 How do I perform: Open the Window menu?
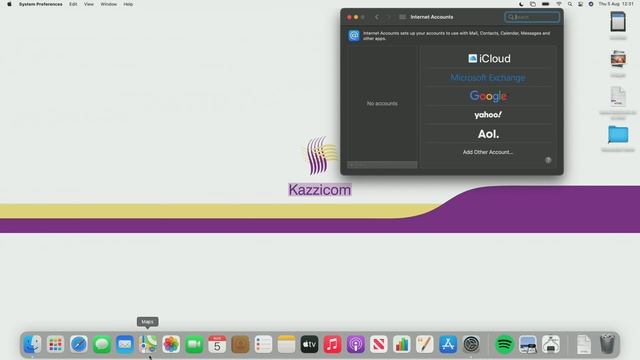tap(109, 4)
